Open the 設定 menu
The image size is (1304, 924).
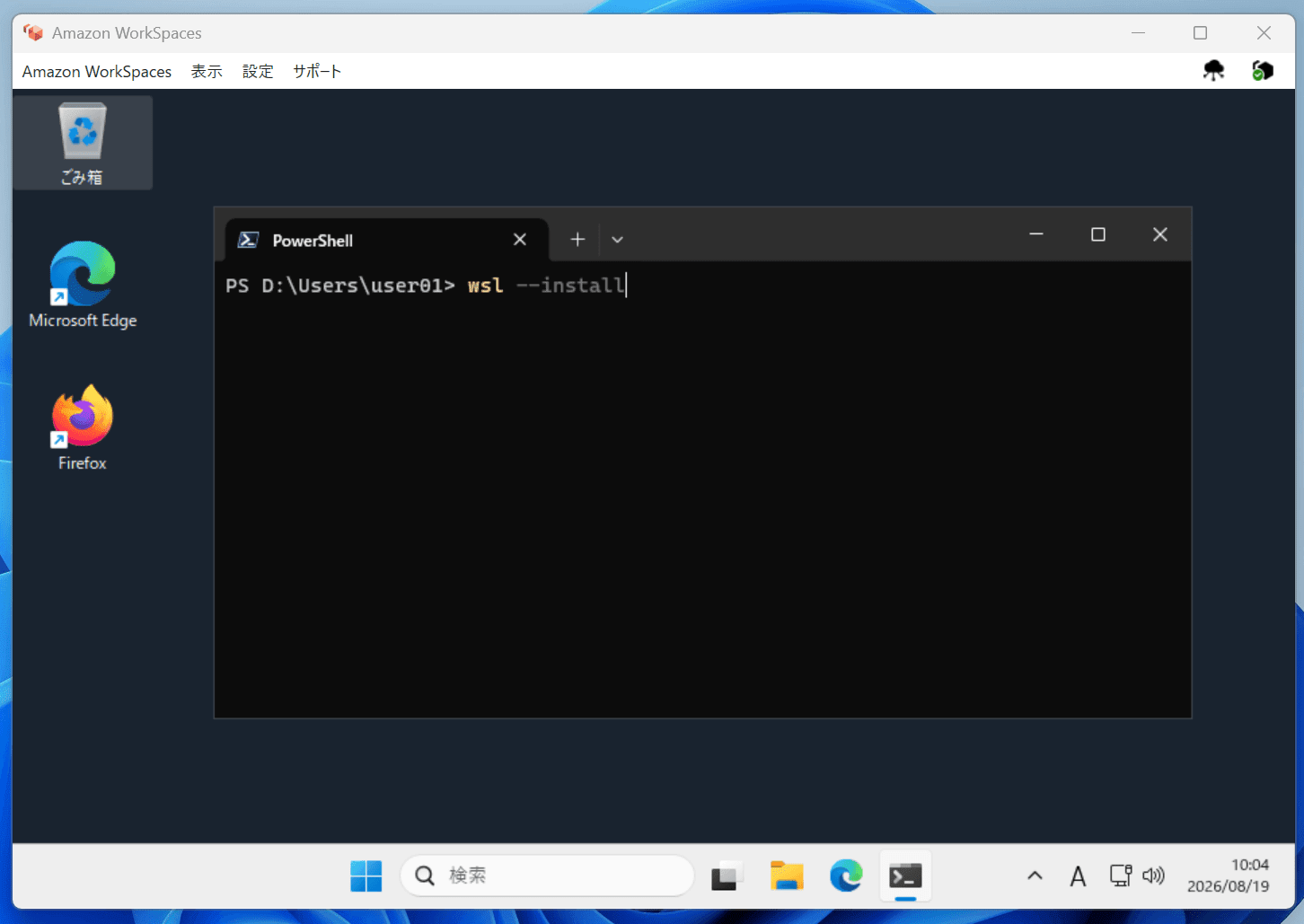pos(258,72)
